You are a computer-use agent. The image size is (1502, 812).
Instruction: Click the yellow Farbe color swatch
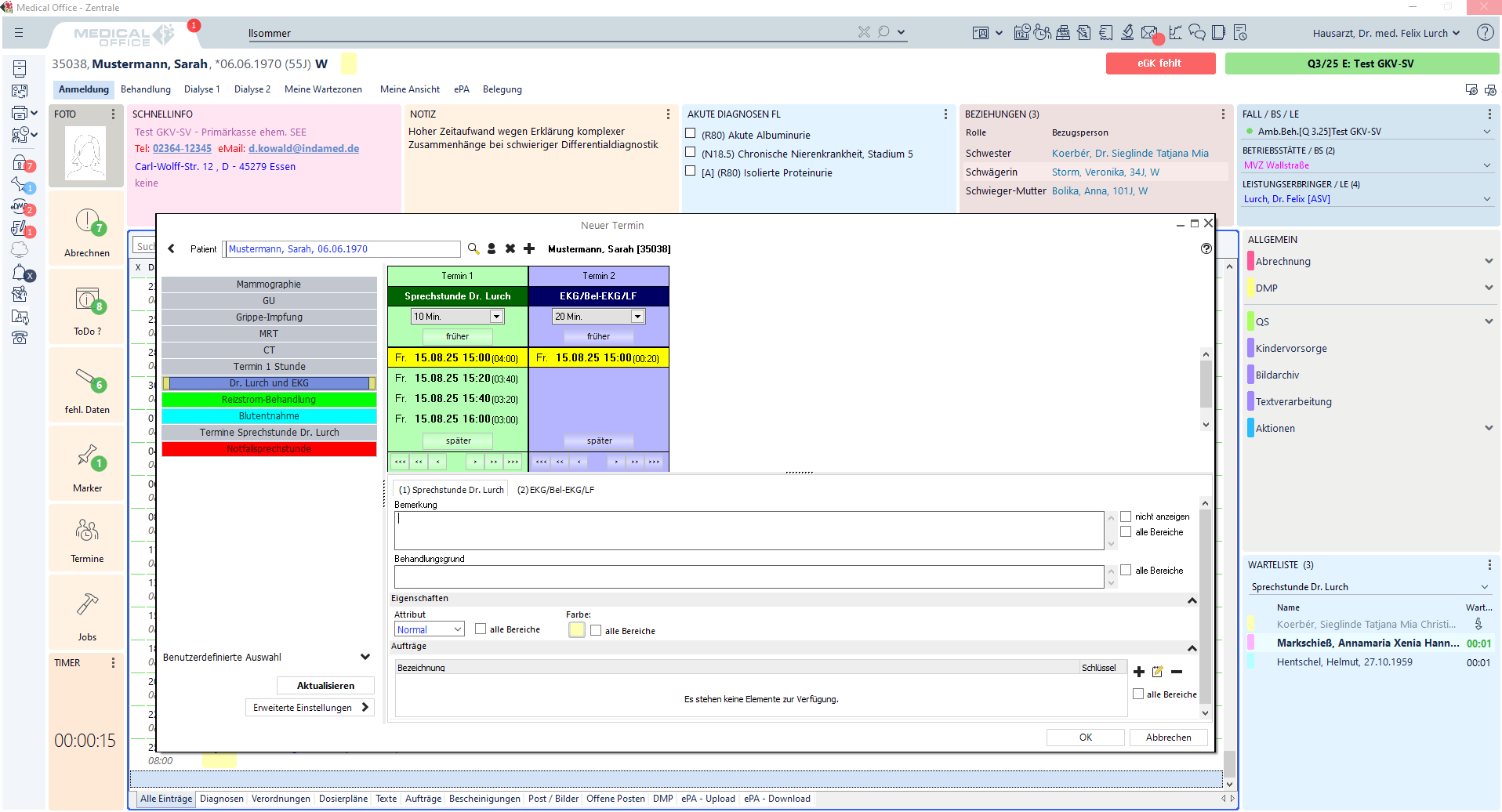pyautogui.click(x=577, y=630)
